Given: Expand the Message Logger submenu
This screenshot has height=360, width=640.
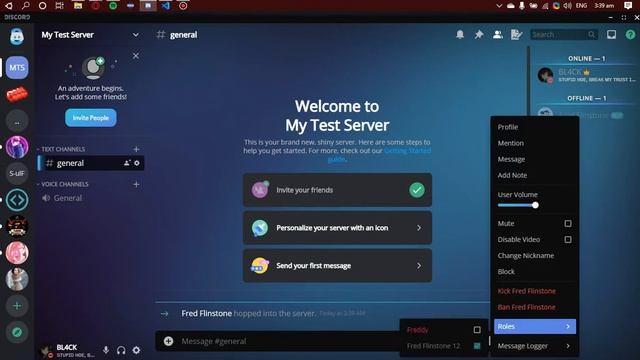Looking at the screenshot, I should tap(535, 346).
